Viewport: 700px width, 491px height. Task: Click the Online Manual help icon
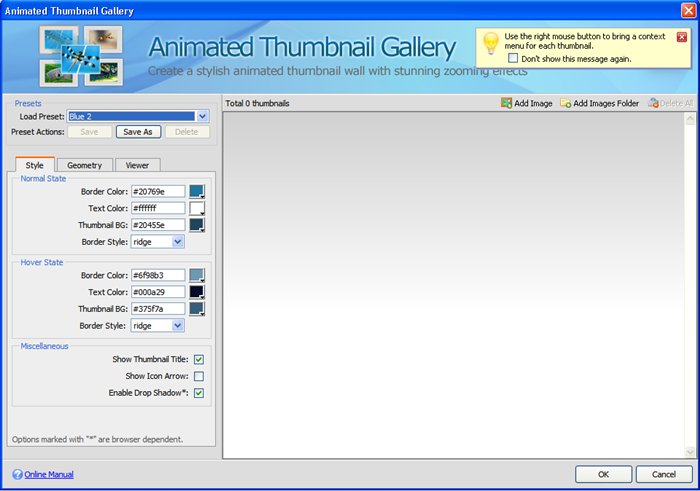pos(17,474)
